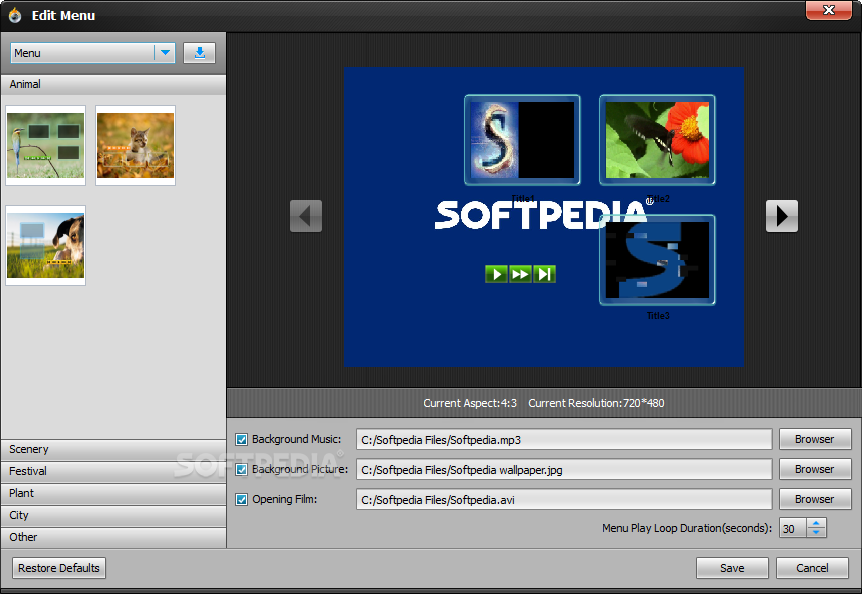Click the Current Aspect 4:3 status text
Screen dimensions: 862x594
(470, 403)
